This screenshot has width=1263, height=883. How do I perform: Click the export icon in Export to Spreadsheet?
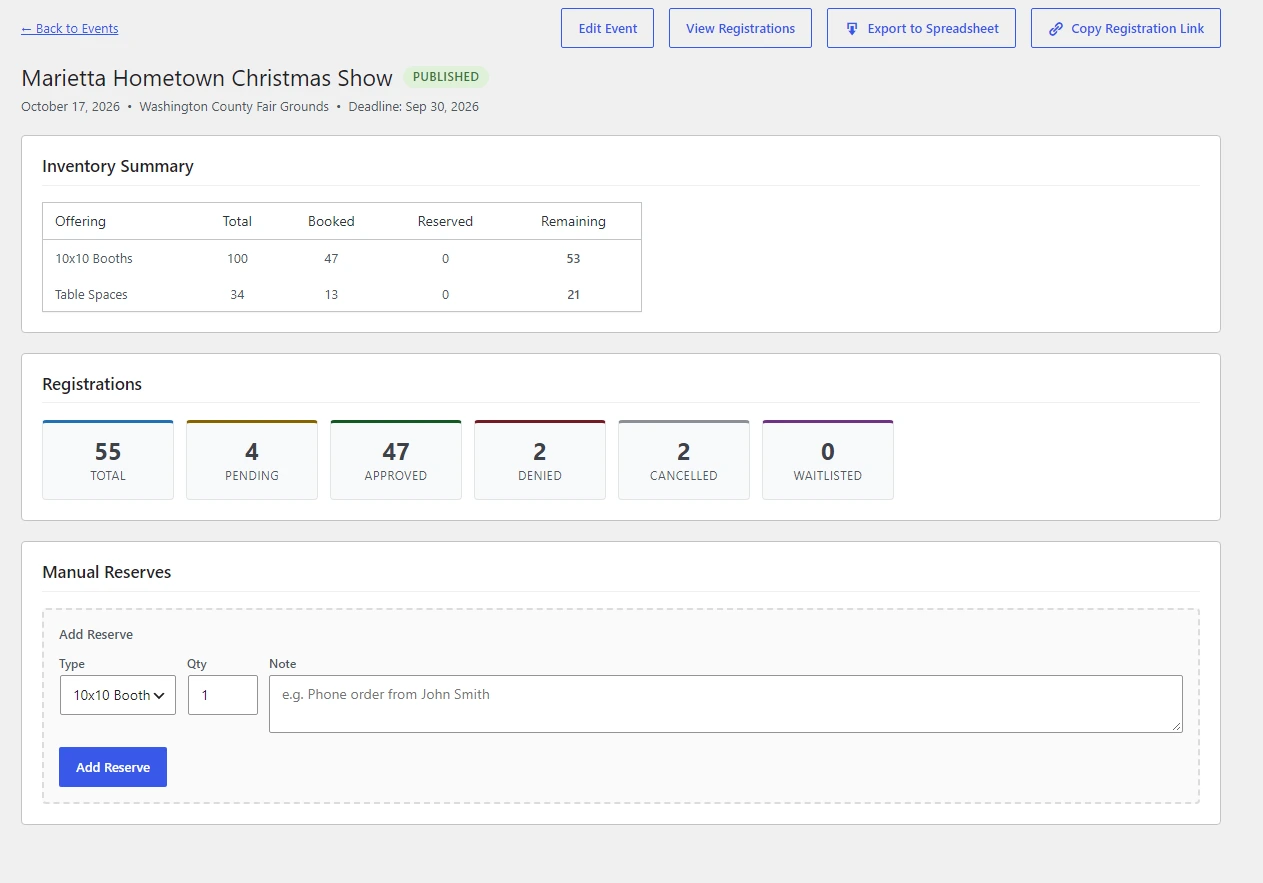click(852, 29)
